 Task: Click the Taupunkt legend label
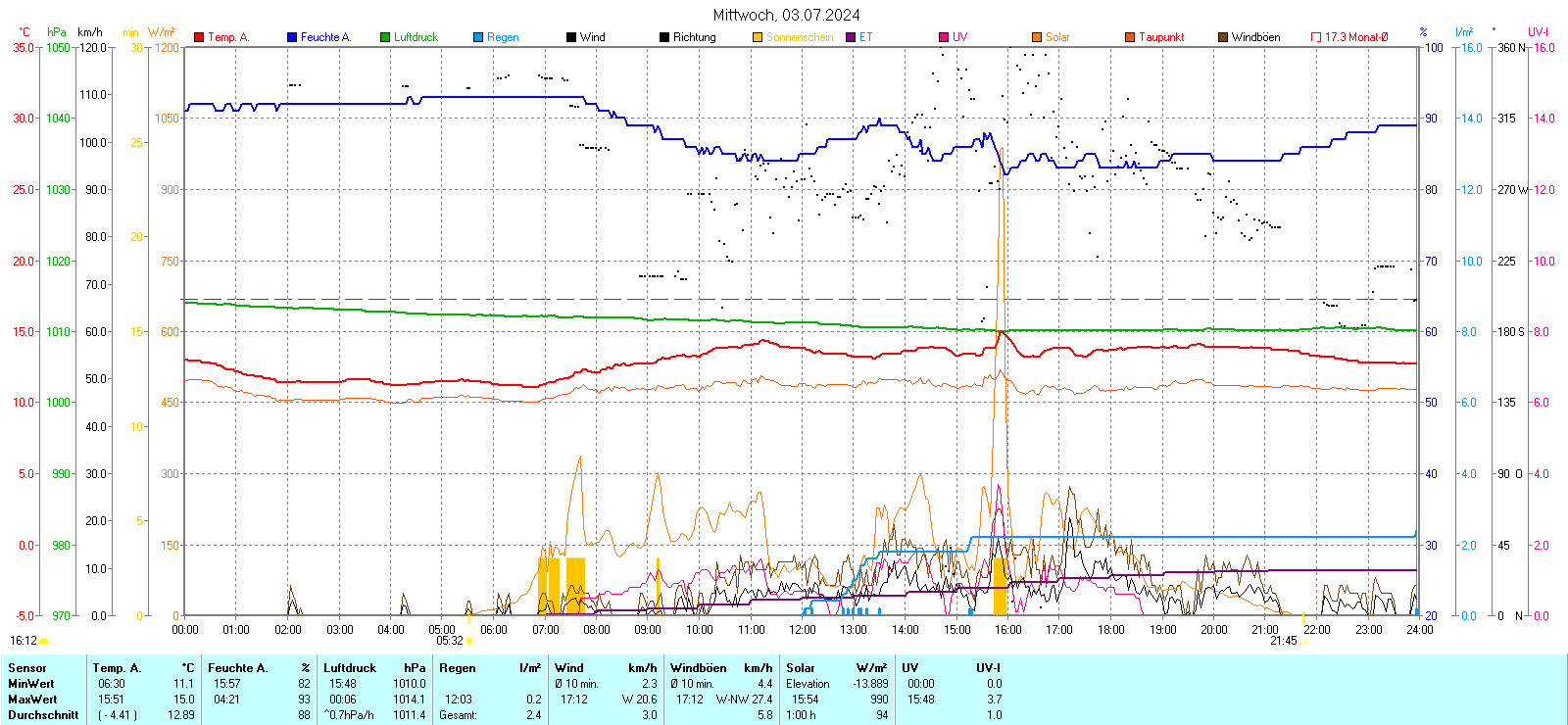coord(1161,37)
